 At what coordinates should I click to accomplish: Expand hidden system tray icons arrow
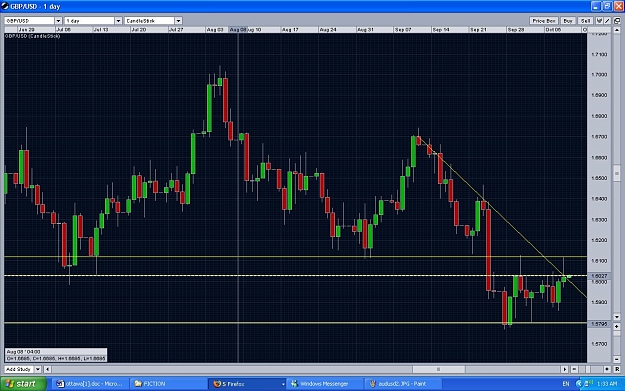[x=579, y=384]
